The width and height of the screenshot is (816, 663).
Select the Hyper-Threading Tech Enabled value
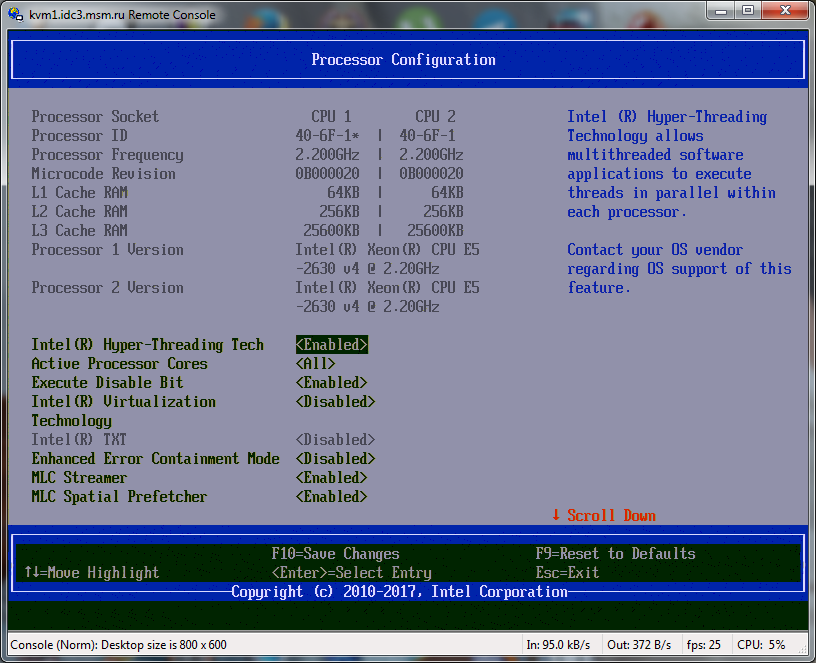coord(332,345)
